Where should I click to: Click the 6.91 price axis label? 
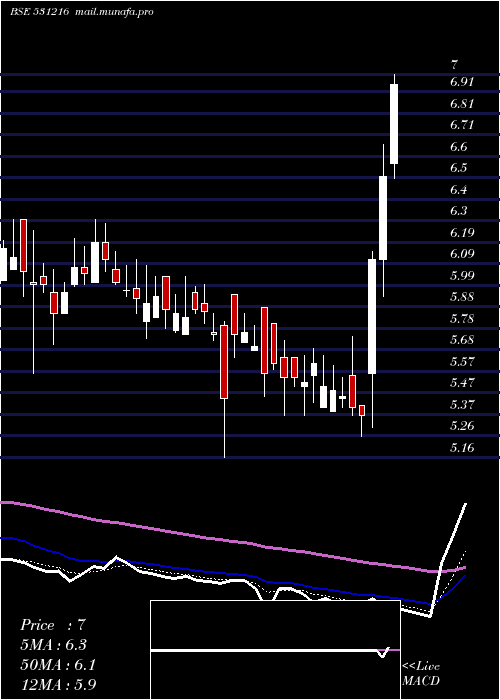462,82
